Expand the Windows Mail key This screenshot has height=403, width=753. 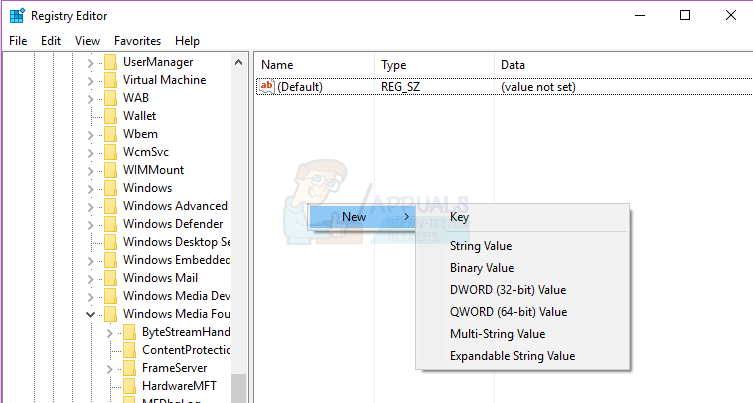[90, 279]
